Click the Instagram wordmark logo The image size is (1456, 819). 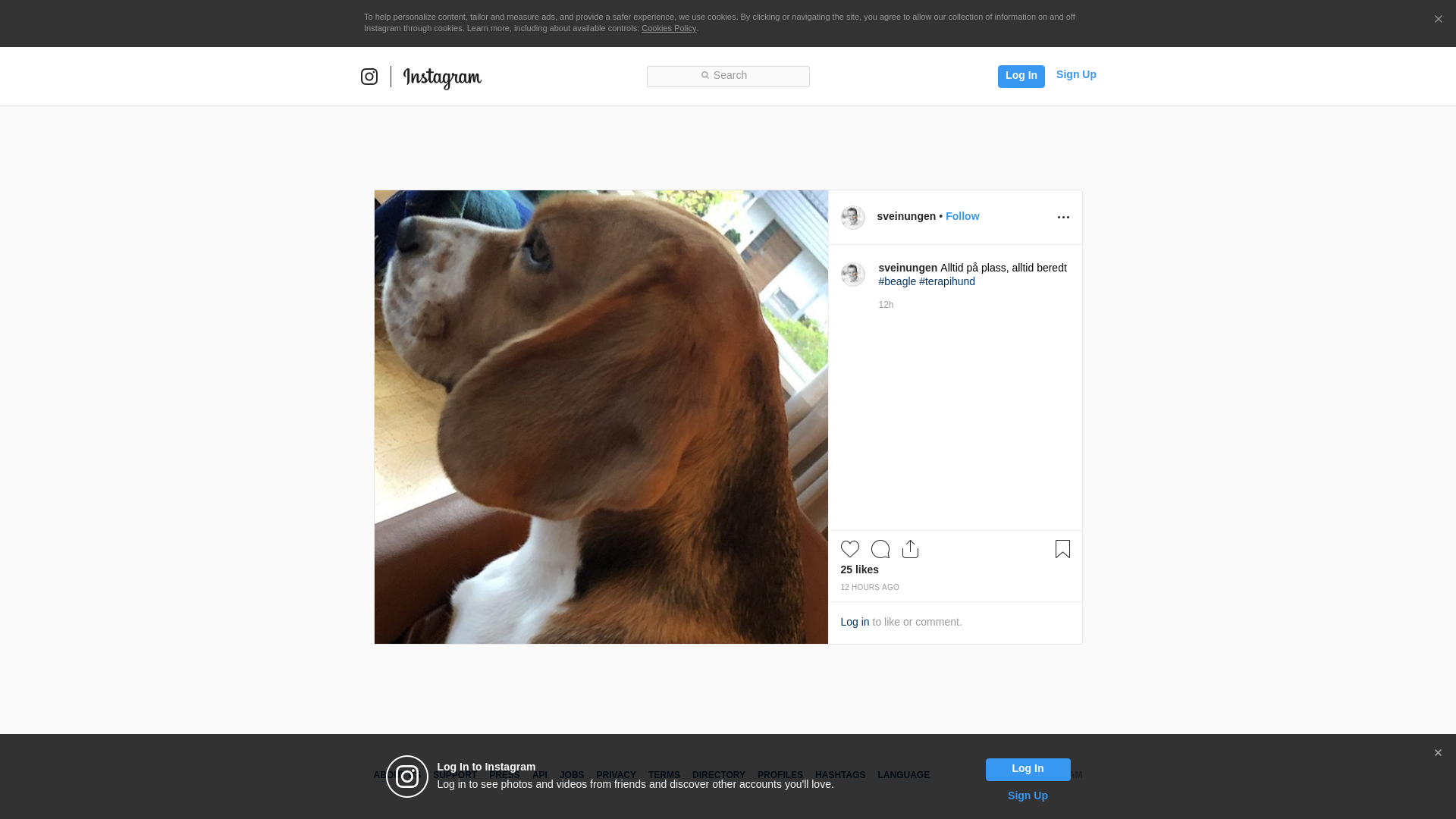click(x=442, y=78)
